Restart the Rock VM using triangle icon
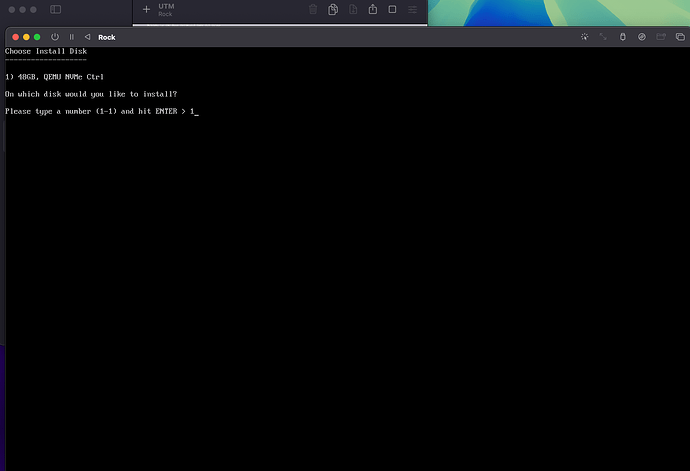The height and width of the screenshot is (471, 690). [87, 37]
